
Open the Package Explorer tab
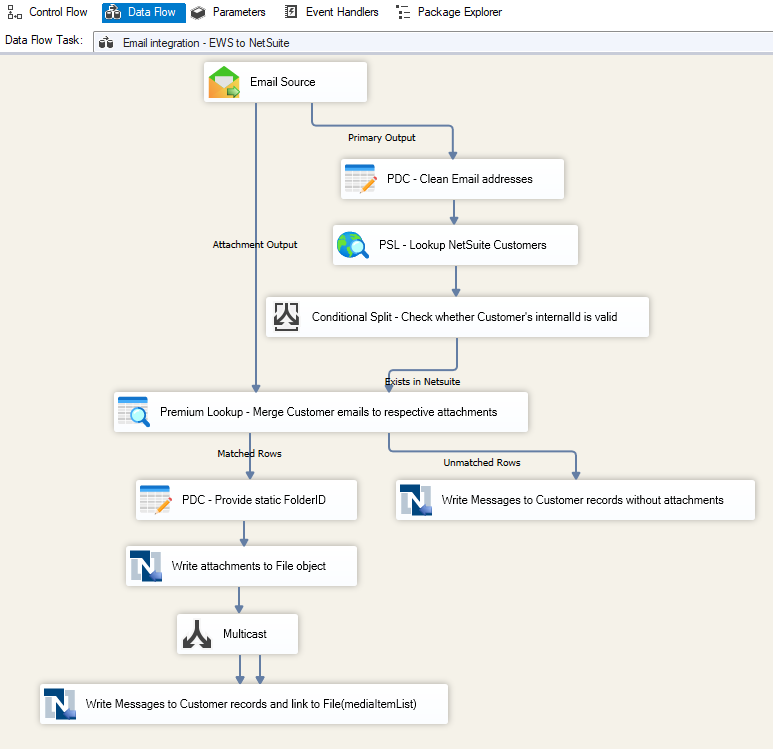tap(449, 12)
